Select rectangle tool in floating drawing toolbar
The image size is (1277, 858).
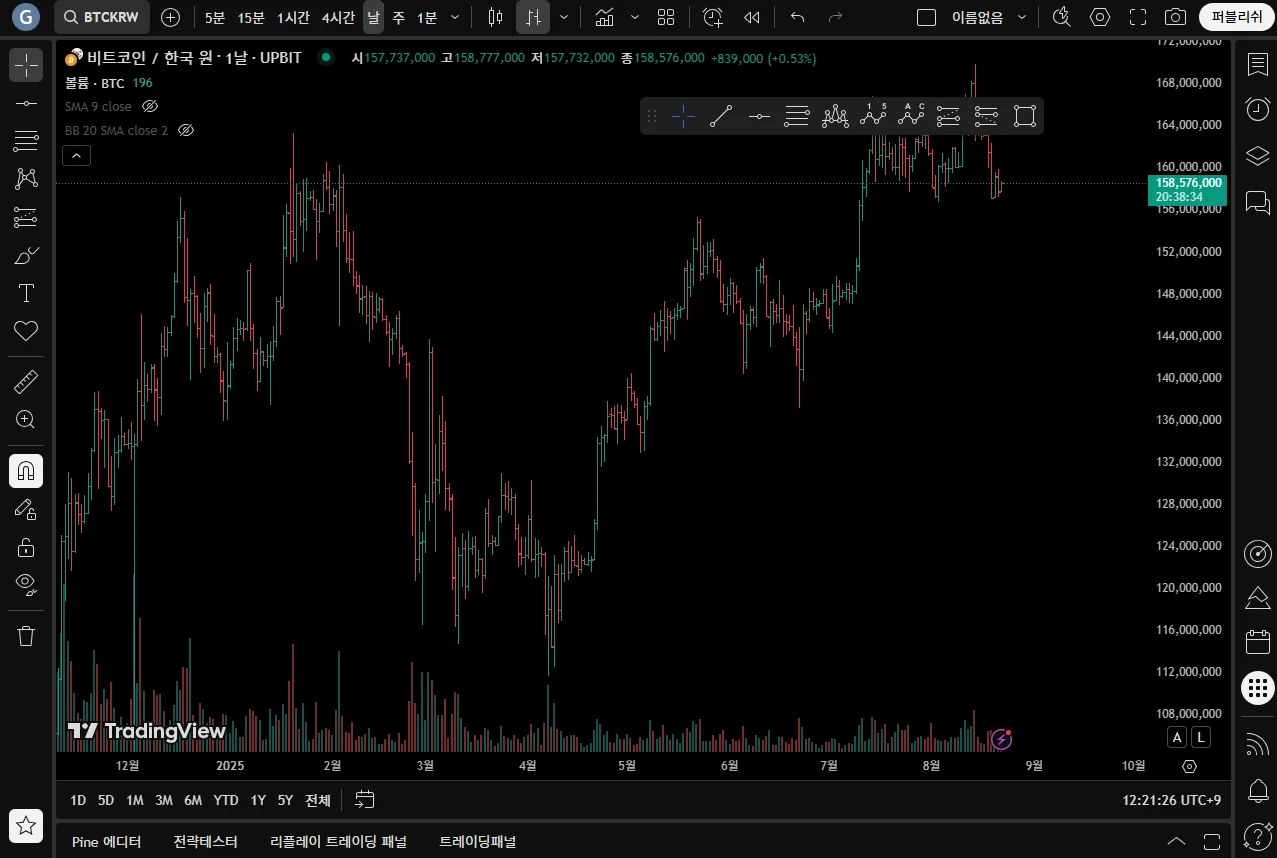1024,116
